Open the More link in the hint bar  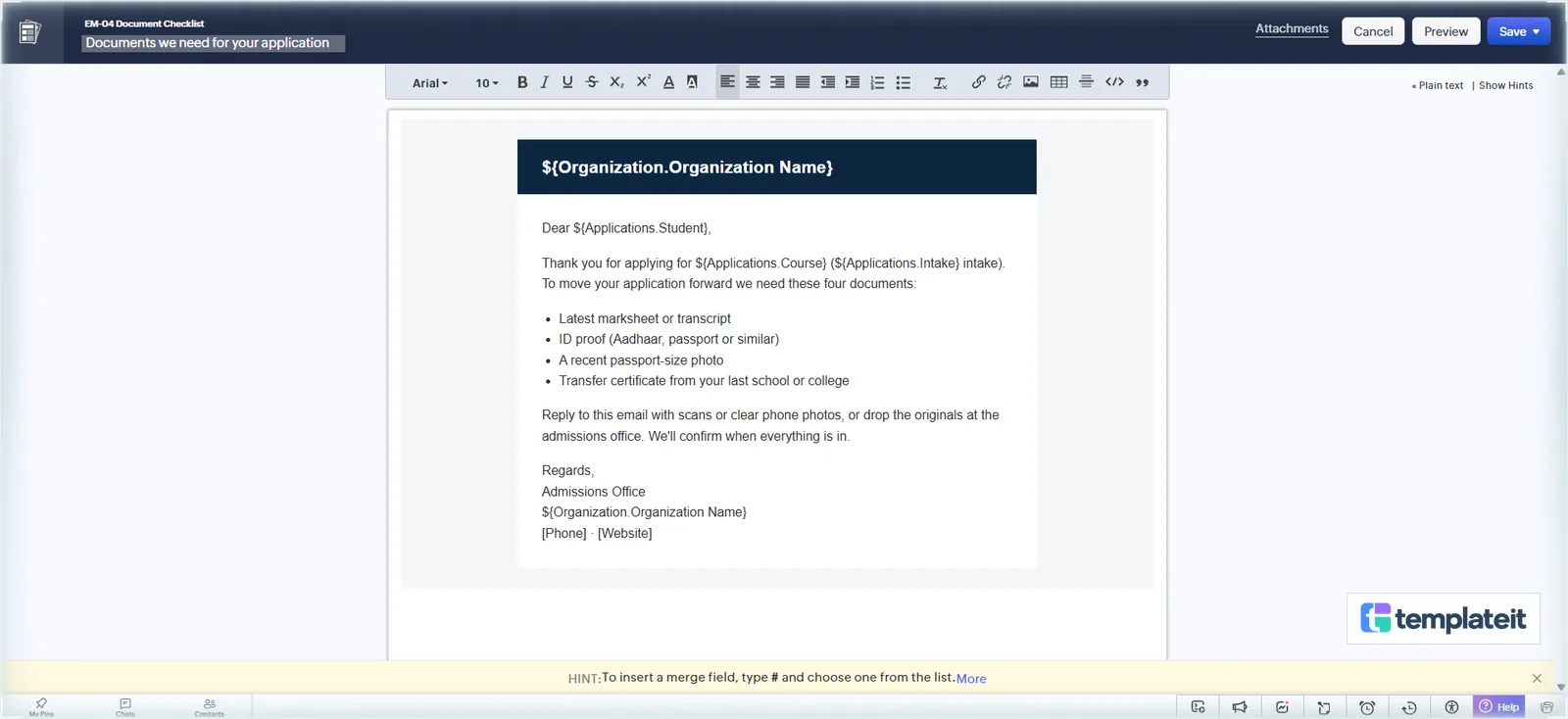click(x=971, y=678)
